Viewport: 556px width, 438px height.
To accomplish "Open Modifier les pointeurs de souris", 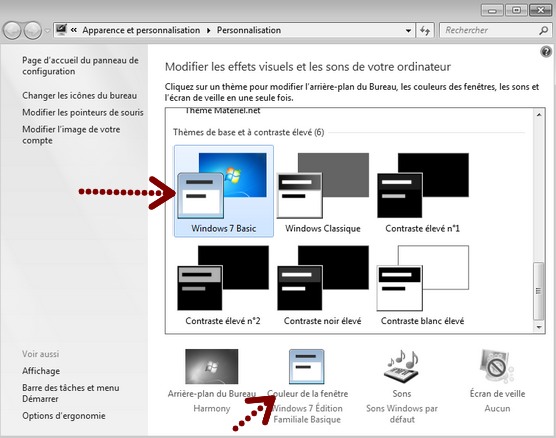I will coord(83,112).
